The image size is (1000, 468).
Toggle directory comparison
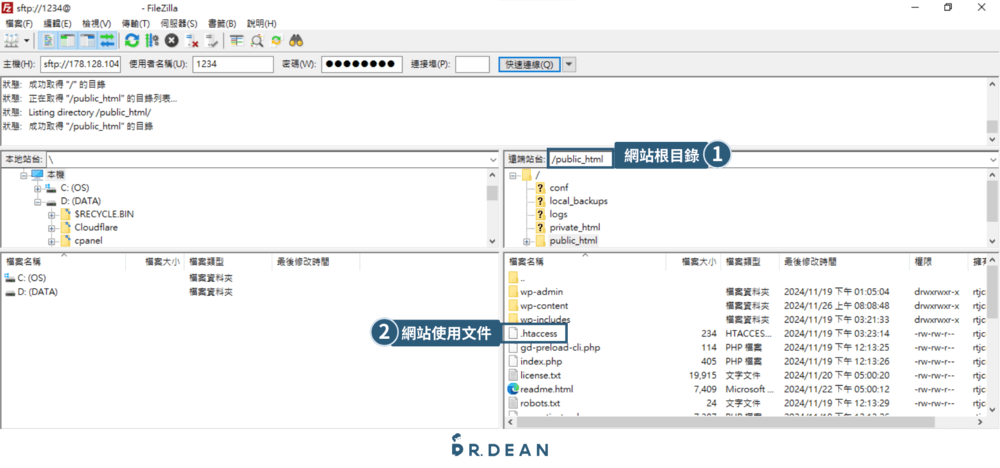click(x=256, y=41)
